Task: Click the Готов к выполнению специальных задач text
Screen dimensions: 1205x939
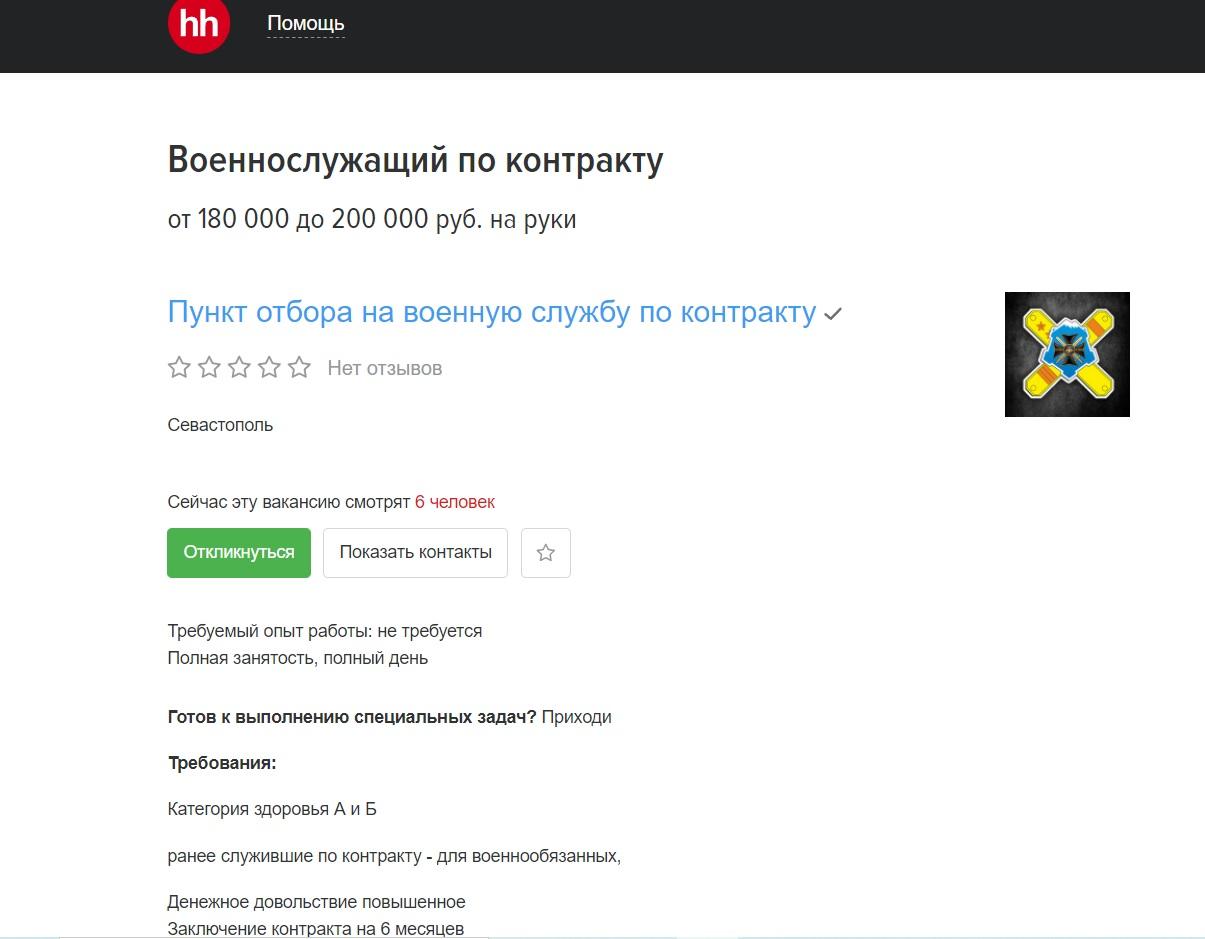Action: [352, 717]
